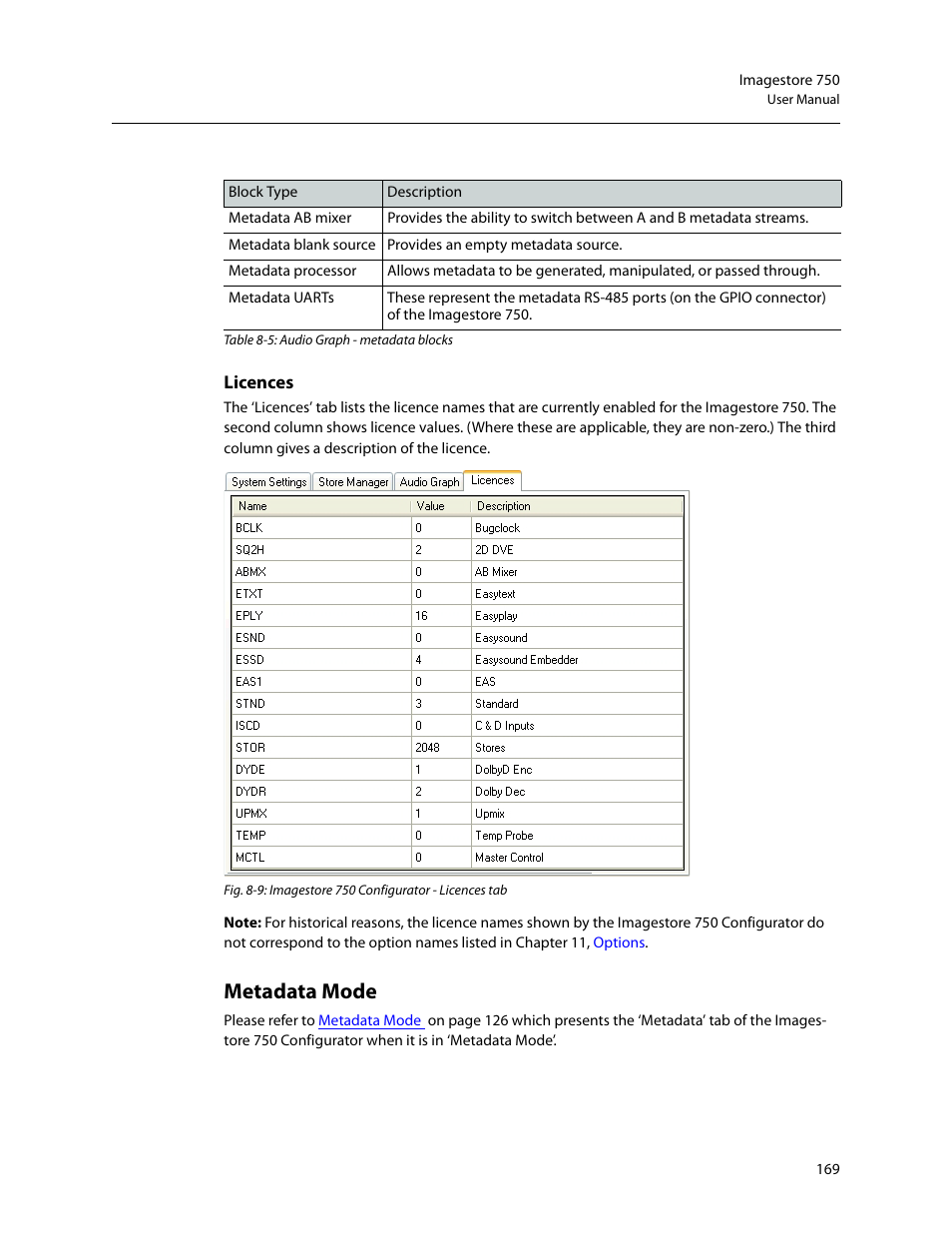The height and width of the screenshot is (1233, 952).
Task: Click the EAS description cell
Action: [577, 682]
